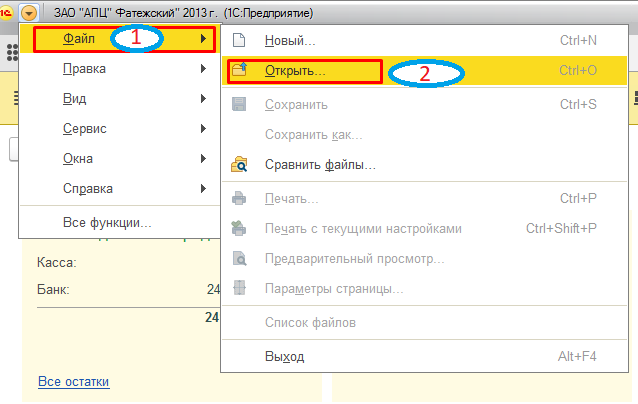Expand arrow next to Сервис

pos(203,129)
